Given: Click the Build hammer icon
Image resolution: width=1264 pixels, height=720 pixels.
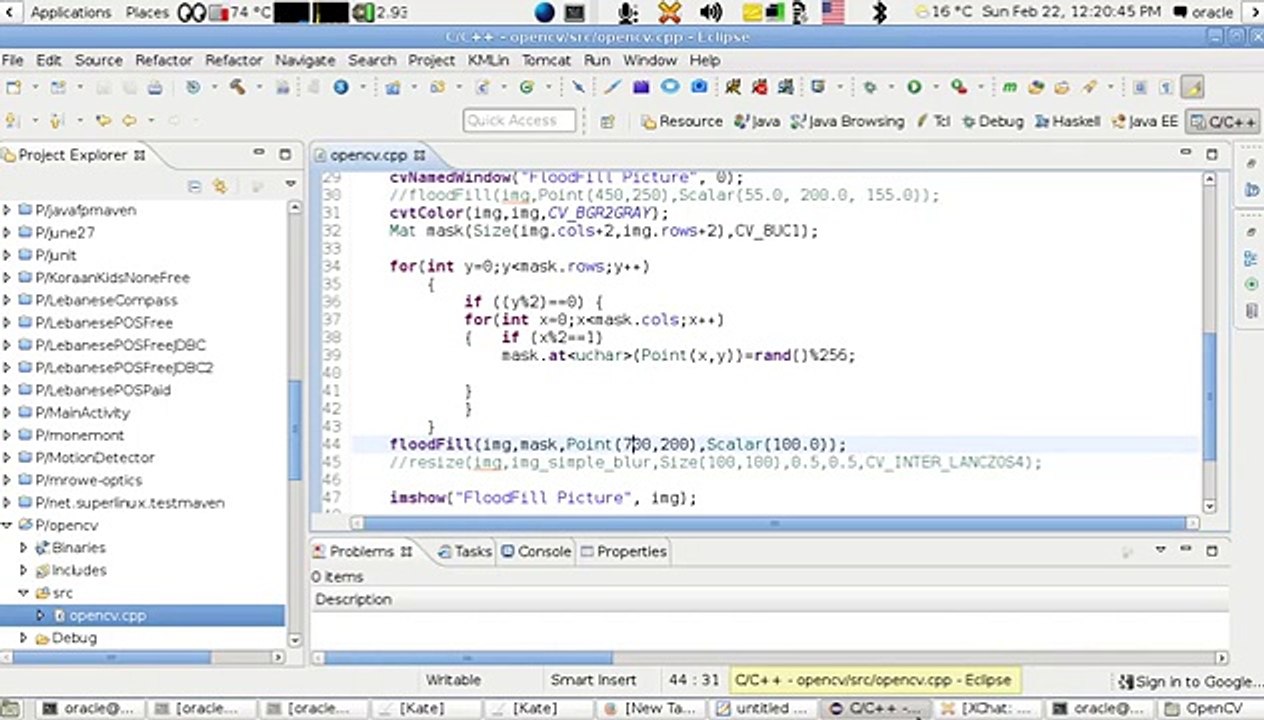Looking at the screenshot, I should coord(237,88).
